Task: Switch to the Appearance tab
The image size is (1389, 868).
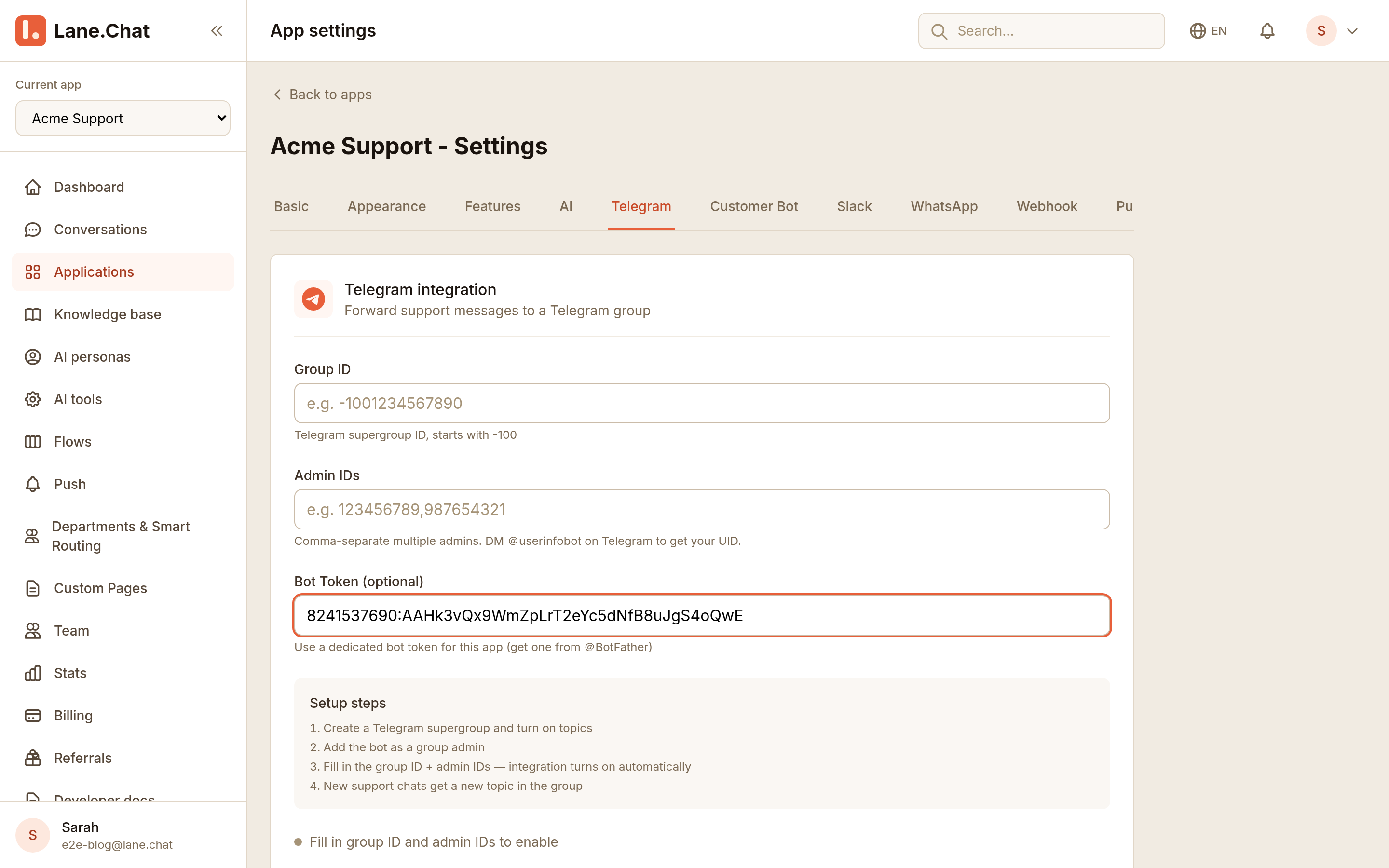Action: (386, 207)
